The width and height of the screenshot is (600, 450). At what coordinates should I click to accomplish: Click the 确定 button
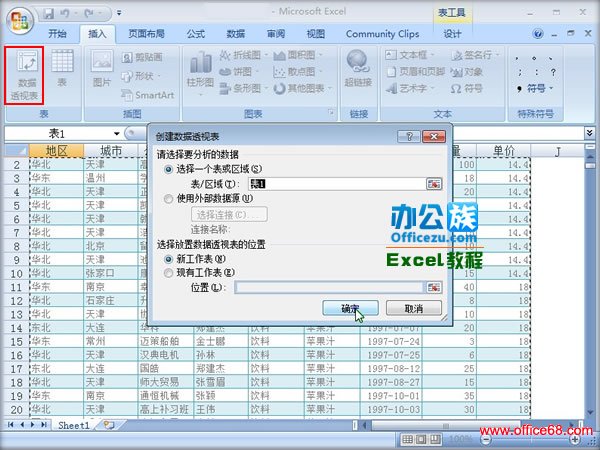point(351,308)
